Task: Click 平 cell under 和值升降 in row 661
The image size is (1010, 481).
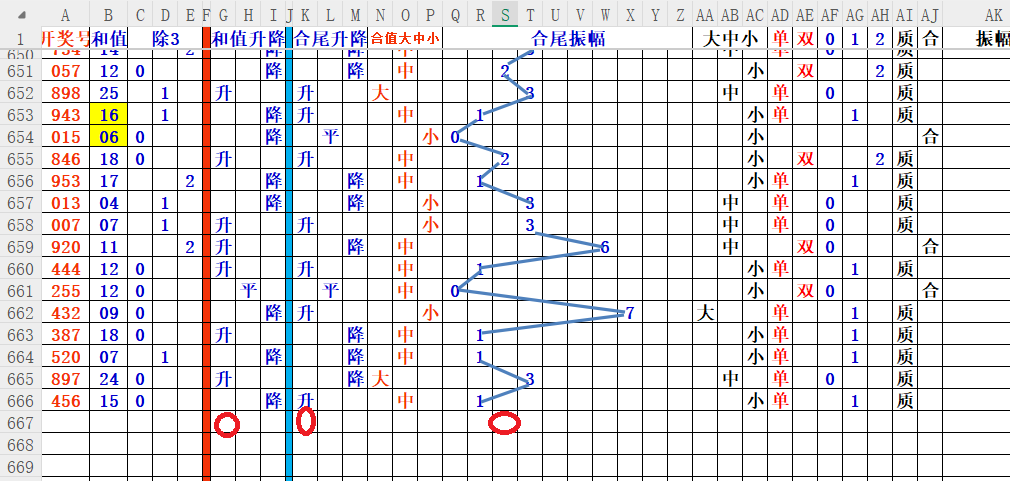Action: coord(248,290)
